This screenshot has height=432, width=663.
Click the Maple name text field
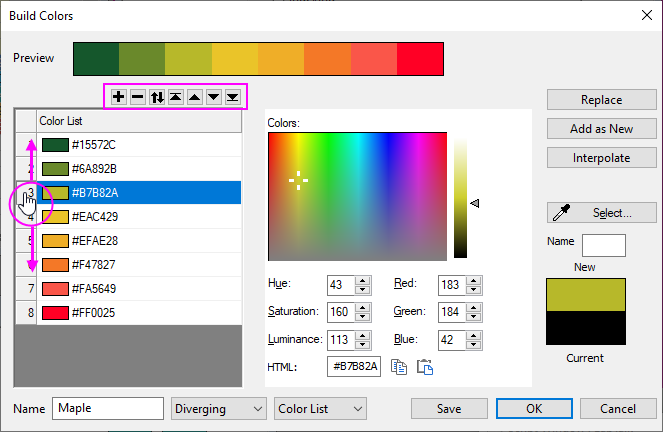tap(108, 408)
